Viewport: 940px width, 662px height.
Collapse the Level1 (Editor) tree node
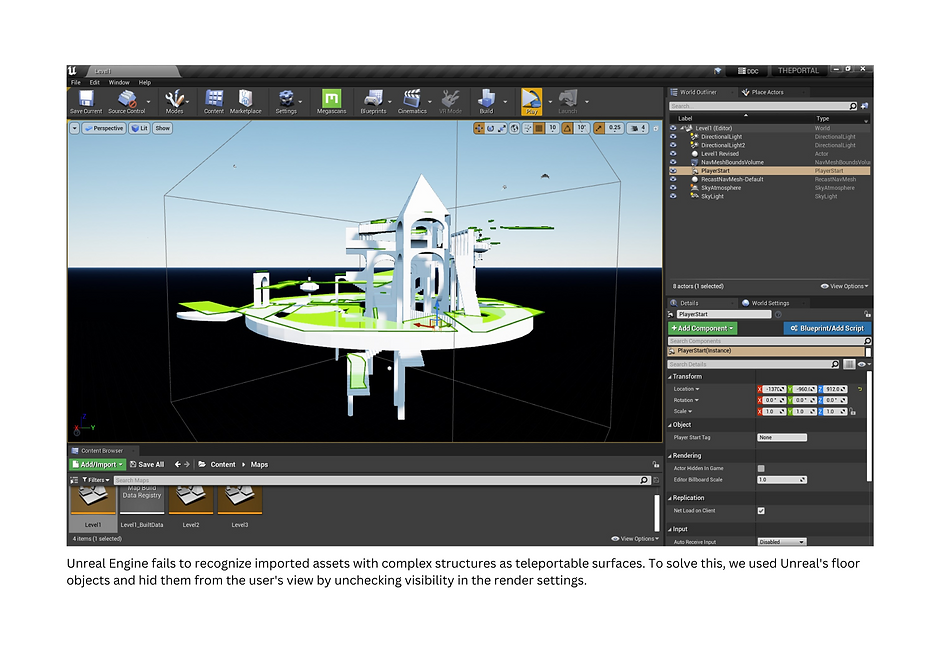[x=682, y=128]
